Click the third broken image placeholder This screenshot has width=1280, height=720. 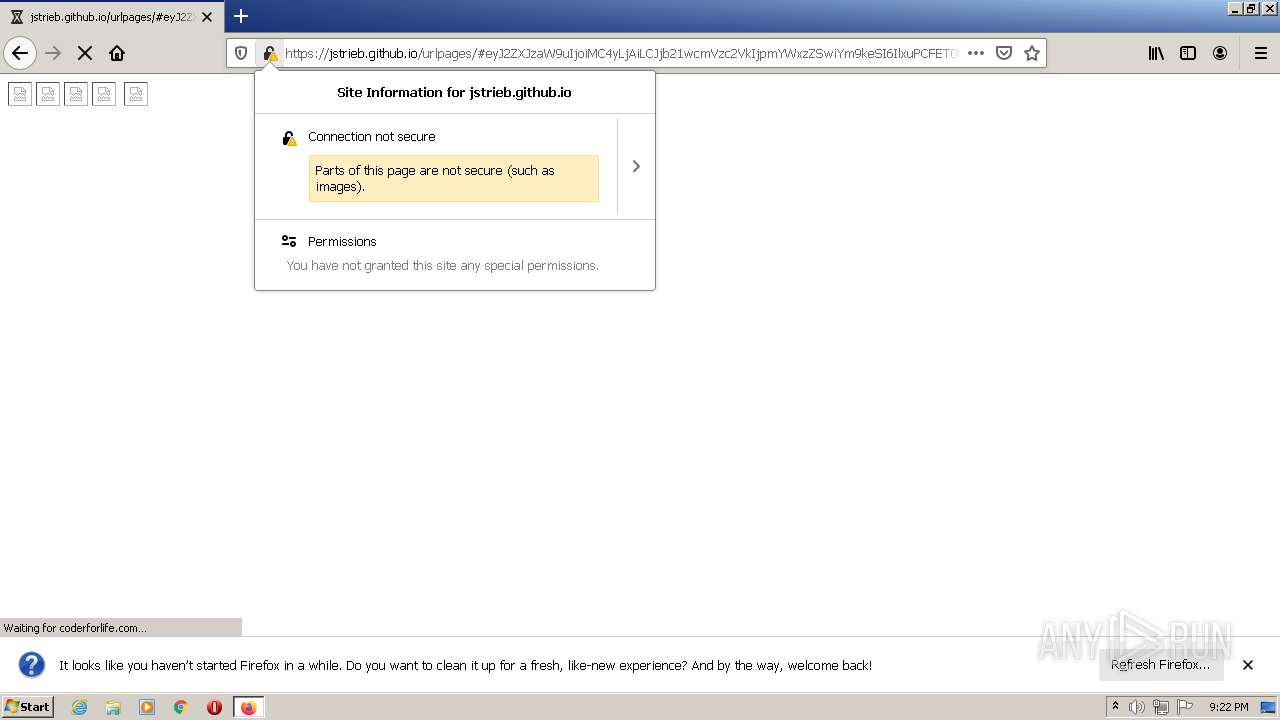click(76, 94)
